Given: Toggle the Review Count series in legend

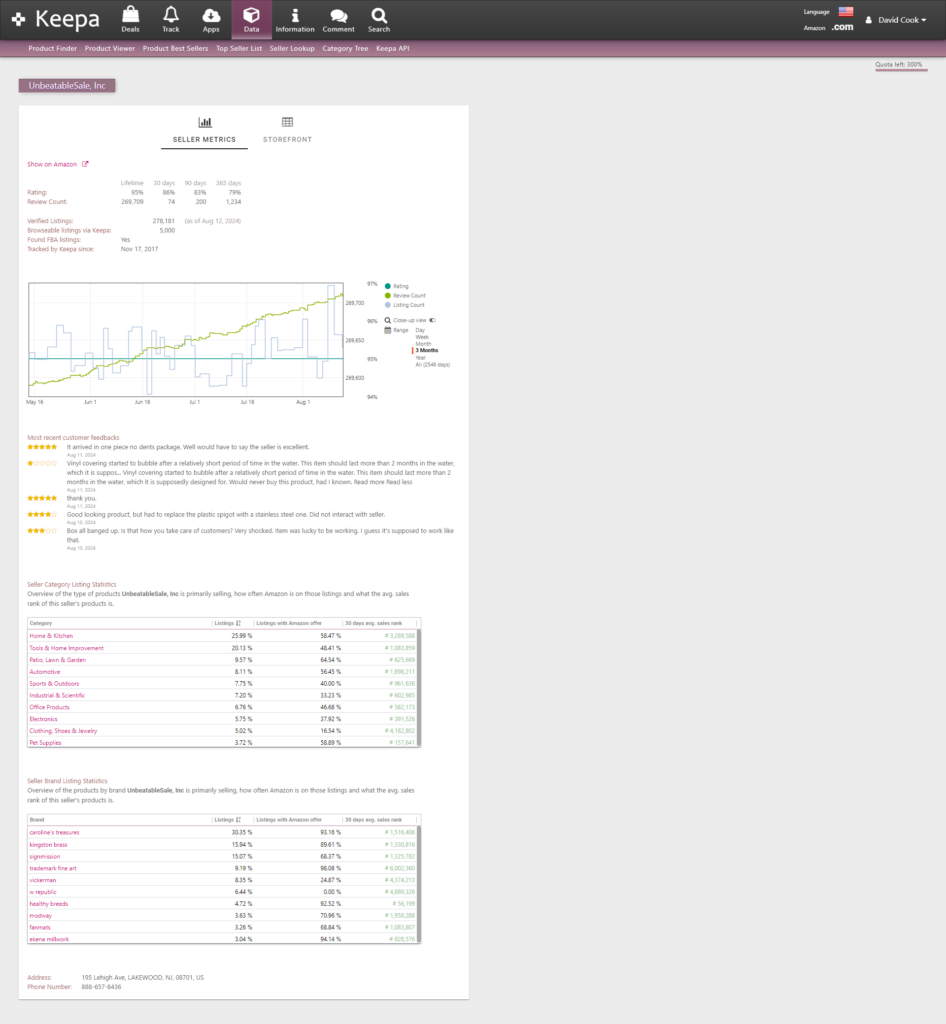Looking at the screenshot, I should pos(405,296).
